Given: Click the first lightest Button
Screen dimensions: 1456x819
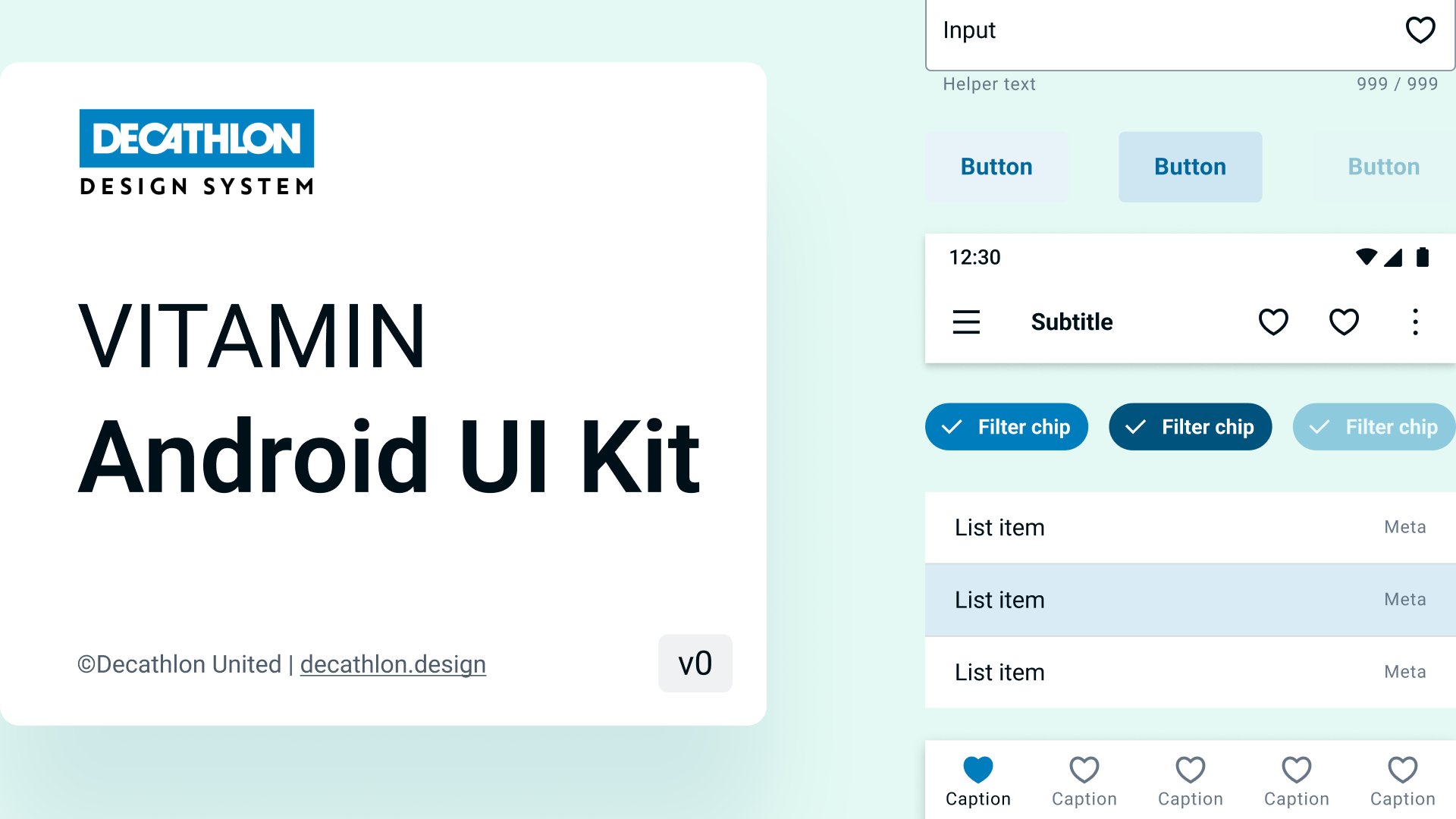Looking at the screenshot, I should pyautogui.click(x=996, y=167).
